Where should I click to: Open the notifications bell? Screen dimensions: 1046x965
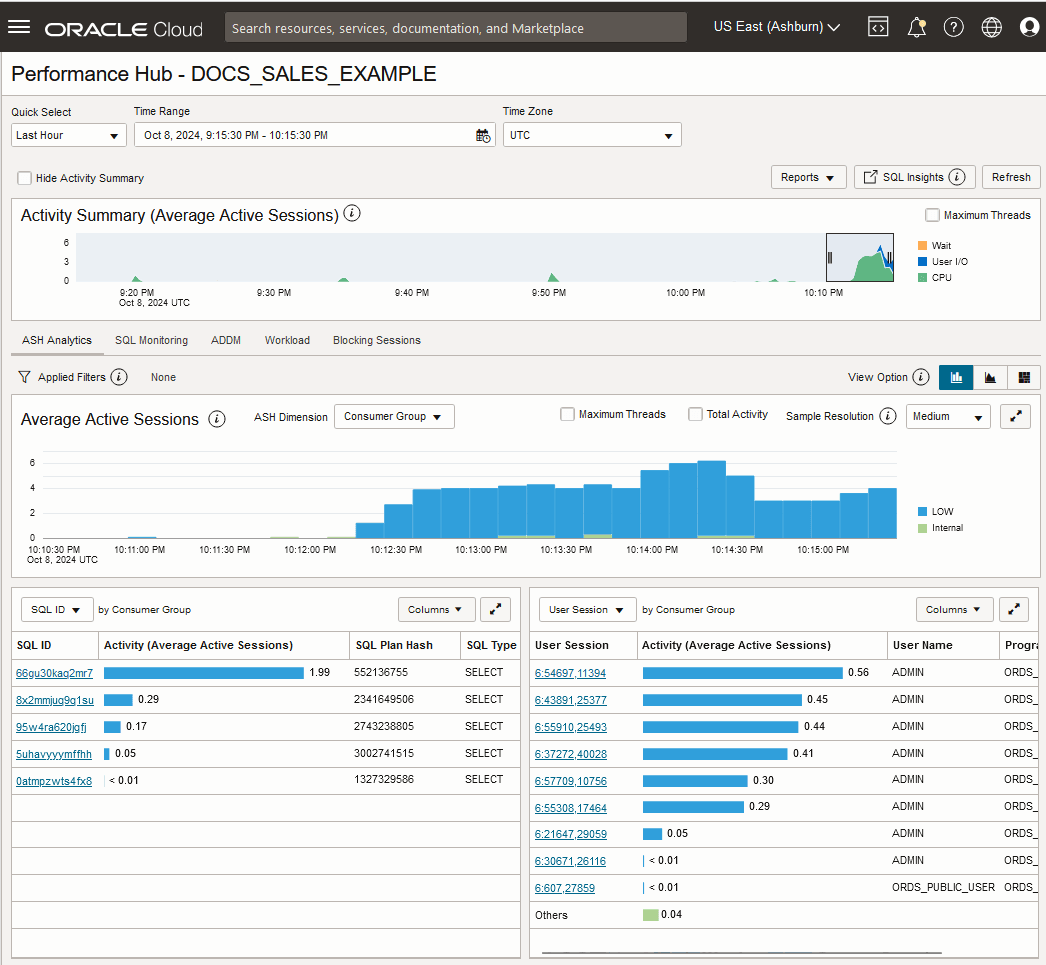point(916,27)
